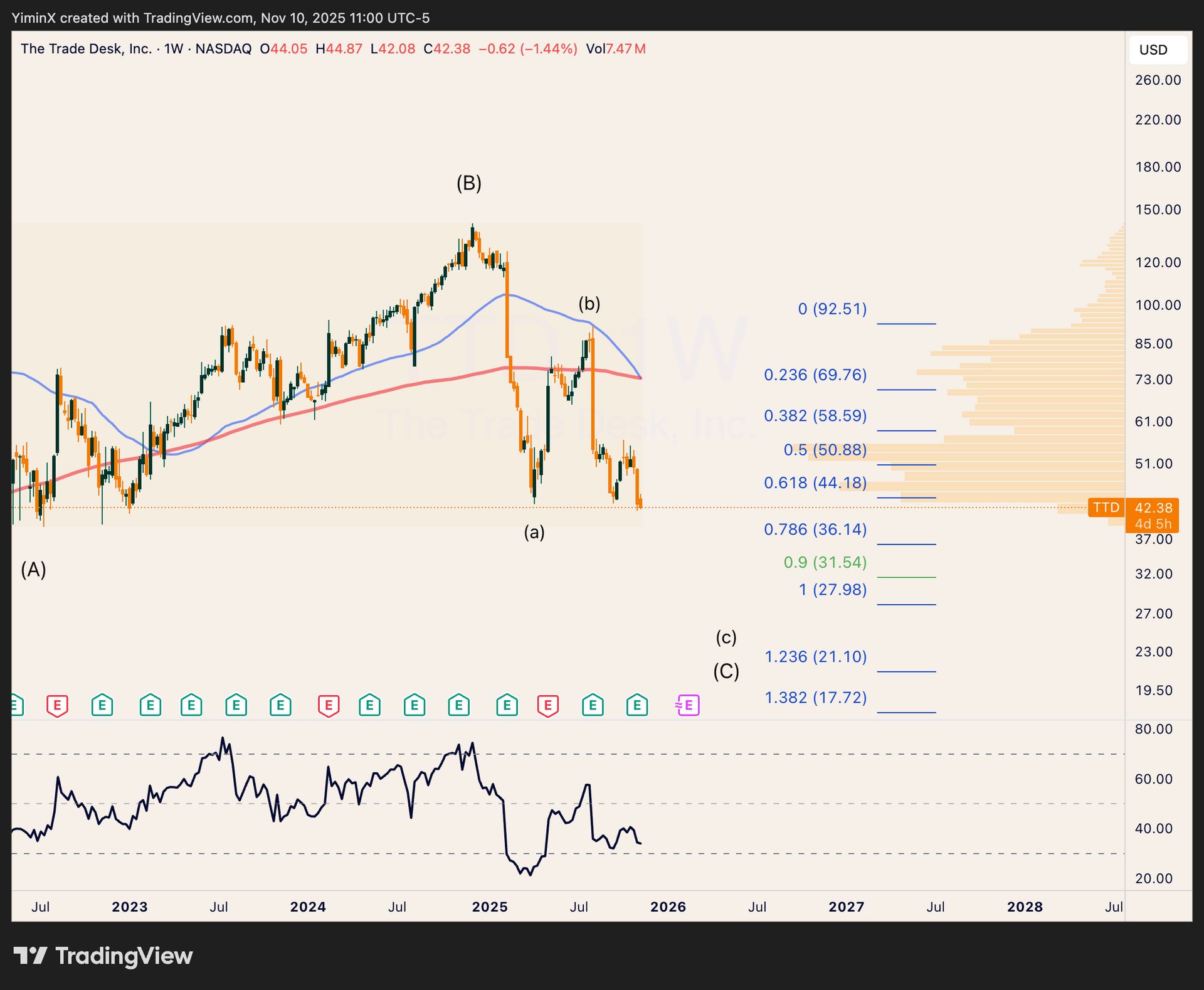Click the 42.38 current price label
Screen dimensions: 1204x990
tap(1153, 508)
